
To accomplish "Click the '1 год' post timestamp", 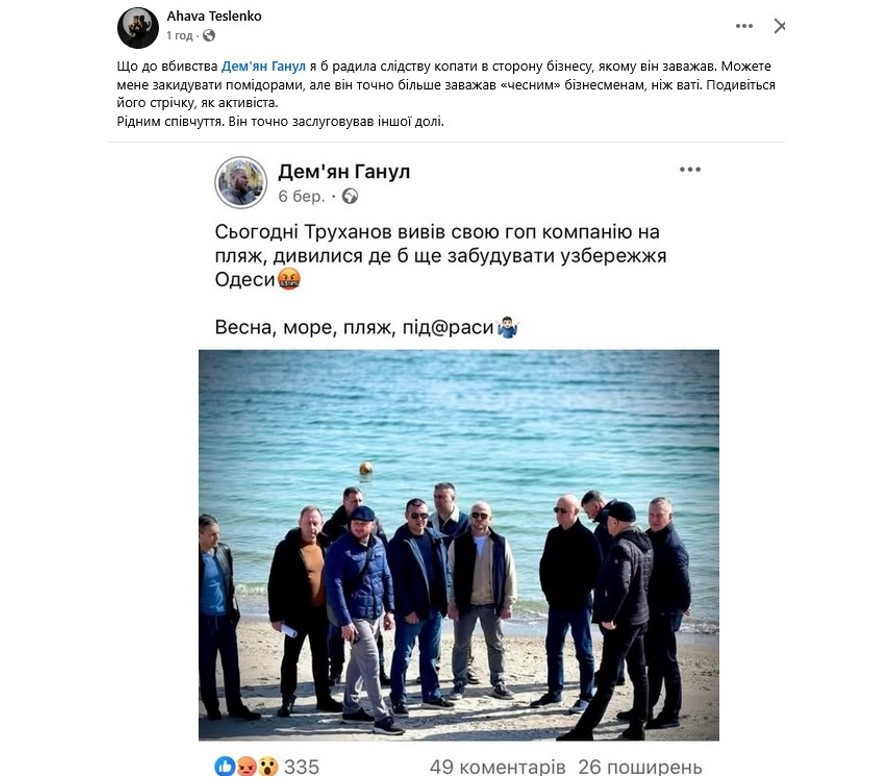I will tap(179, 35).
